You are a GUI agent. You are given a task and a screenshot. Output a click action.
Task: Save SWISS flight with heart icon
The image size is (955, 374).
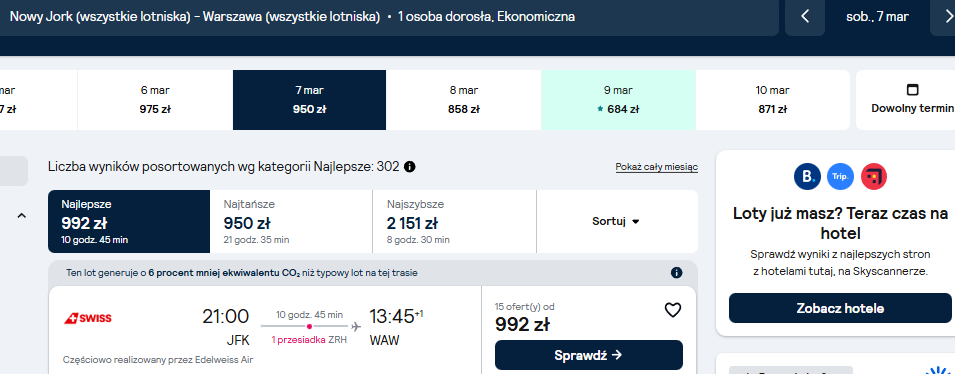(x=672, y=310)
